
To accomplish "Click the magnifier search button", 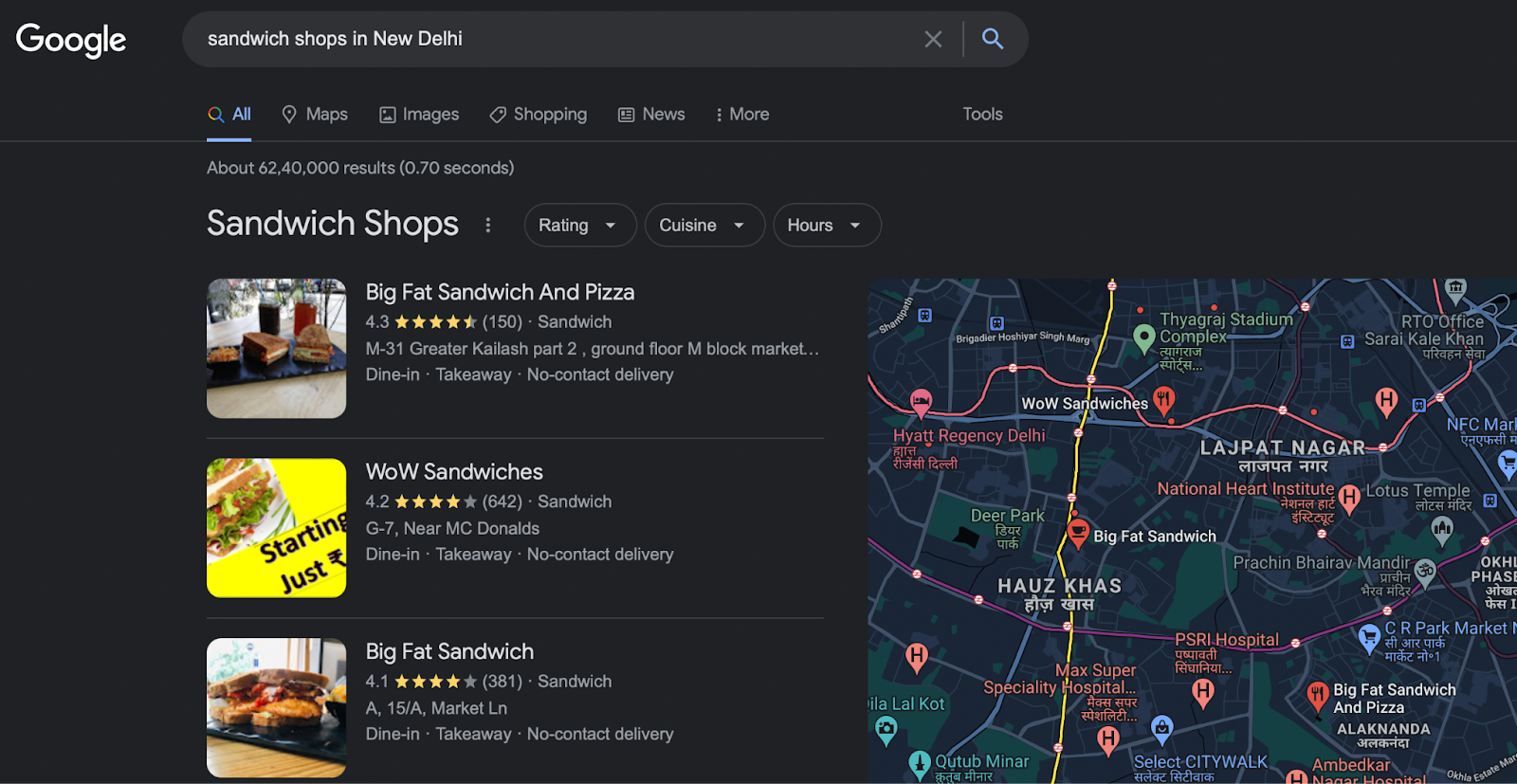I will [x=993, y=39].
